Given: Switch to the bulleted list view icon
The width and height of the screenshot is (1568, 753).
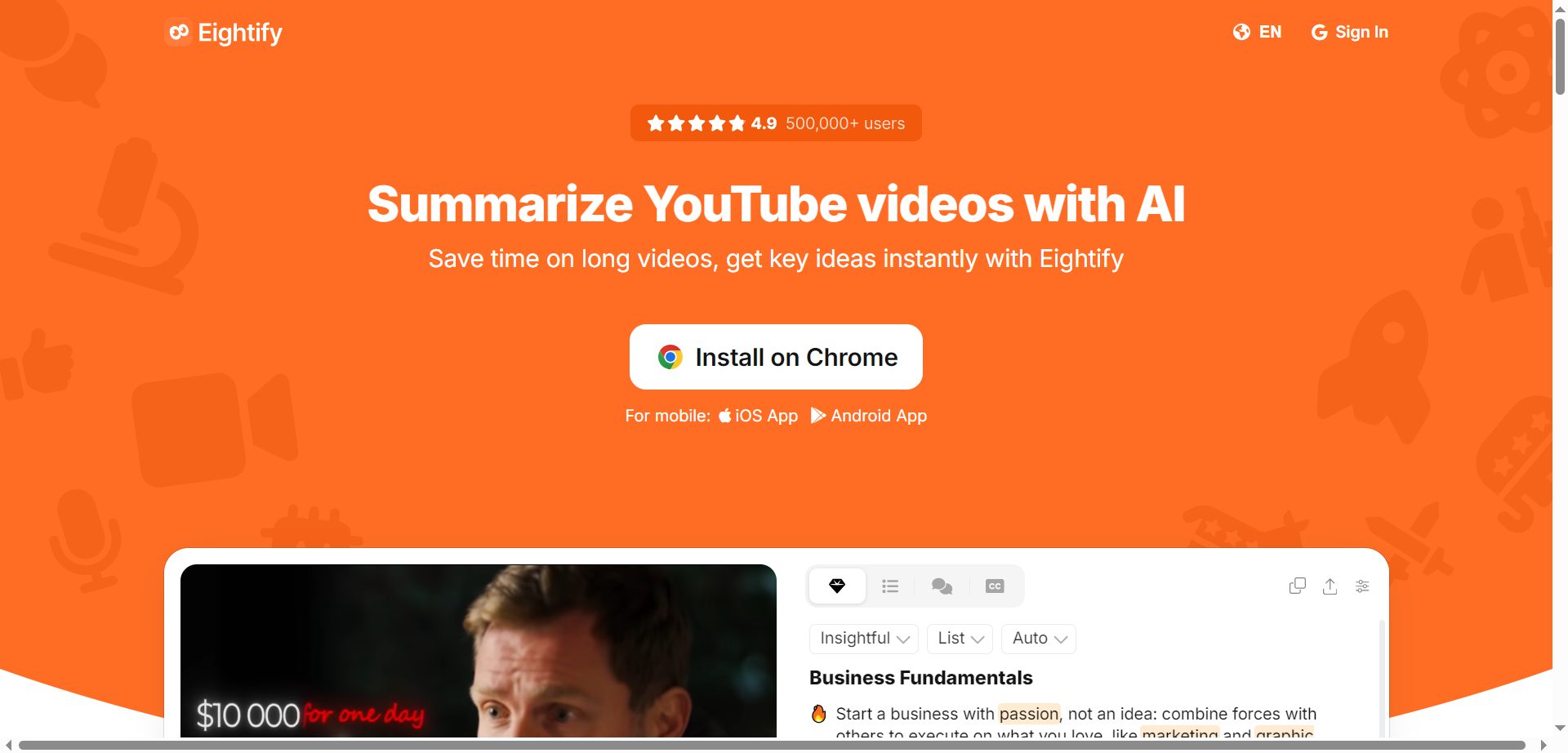Looking at the screenshot, I should 890,586.
